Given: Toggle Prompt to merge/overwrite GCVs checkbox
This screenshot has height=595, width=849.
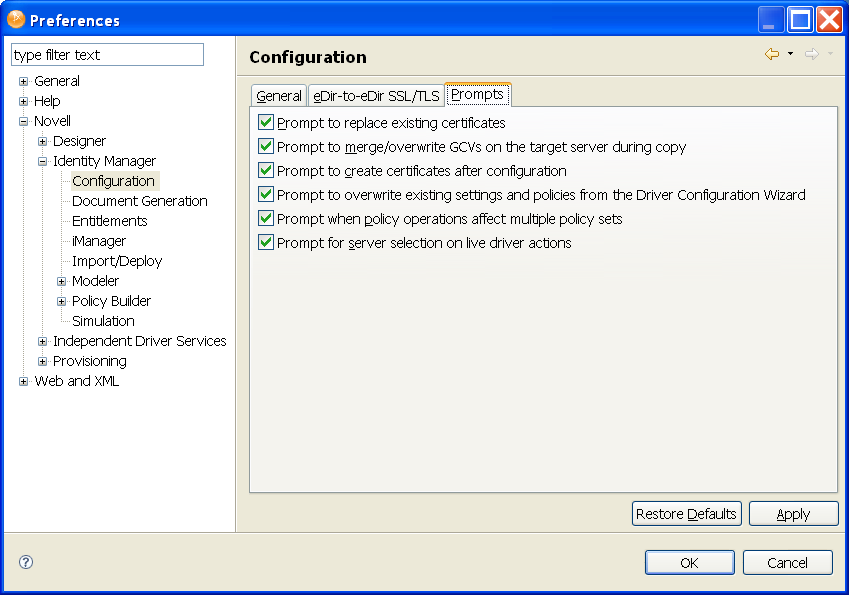Looking at the screenshot, I should (266, 146).
